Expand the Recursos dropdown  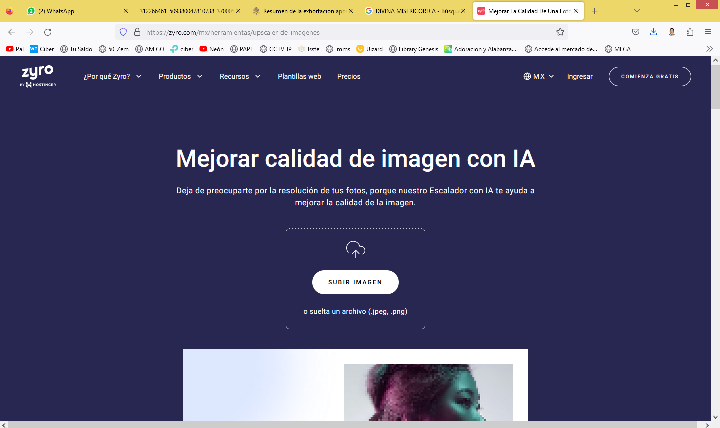(x=240, y=77)
